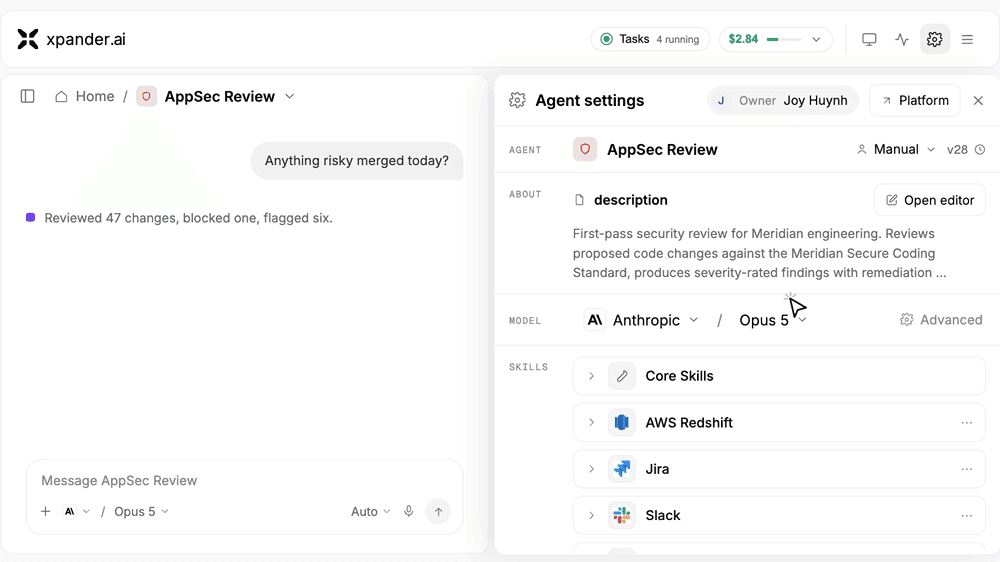1000x562 pixels.
Task: Open the monitor display icon
Action: (x=869, y=39)
